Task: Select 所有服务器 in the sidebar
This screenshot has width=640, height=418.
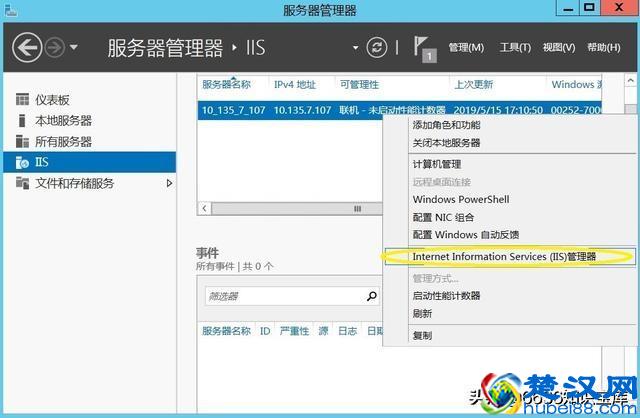Action: (x=90, y=142)
